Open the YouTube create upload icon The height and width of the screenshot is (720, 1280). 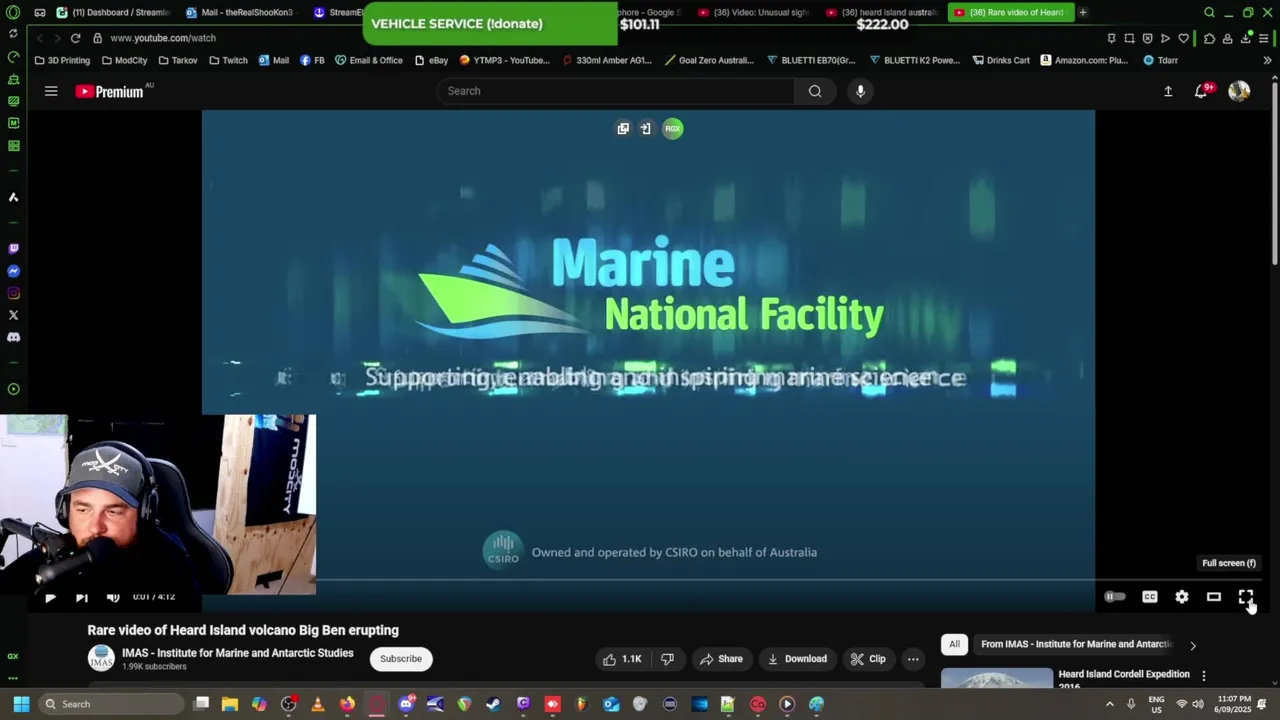point(1167,91)
